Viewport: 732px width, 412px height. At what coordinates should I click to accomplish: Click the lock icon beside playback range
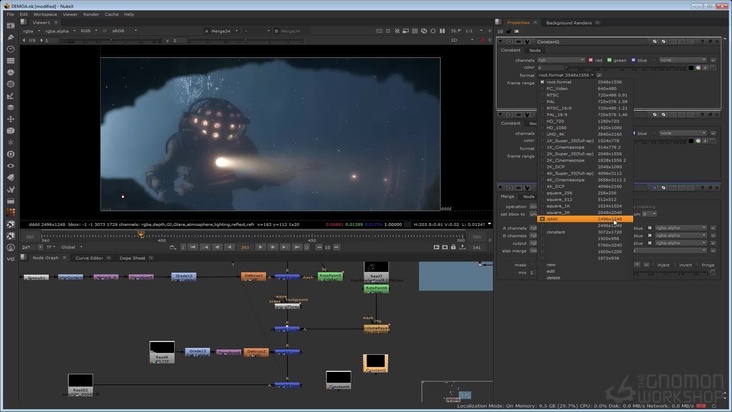click(453, 247)
